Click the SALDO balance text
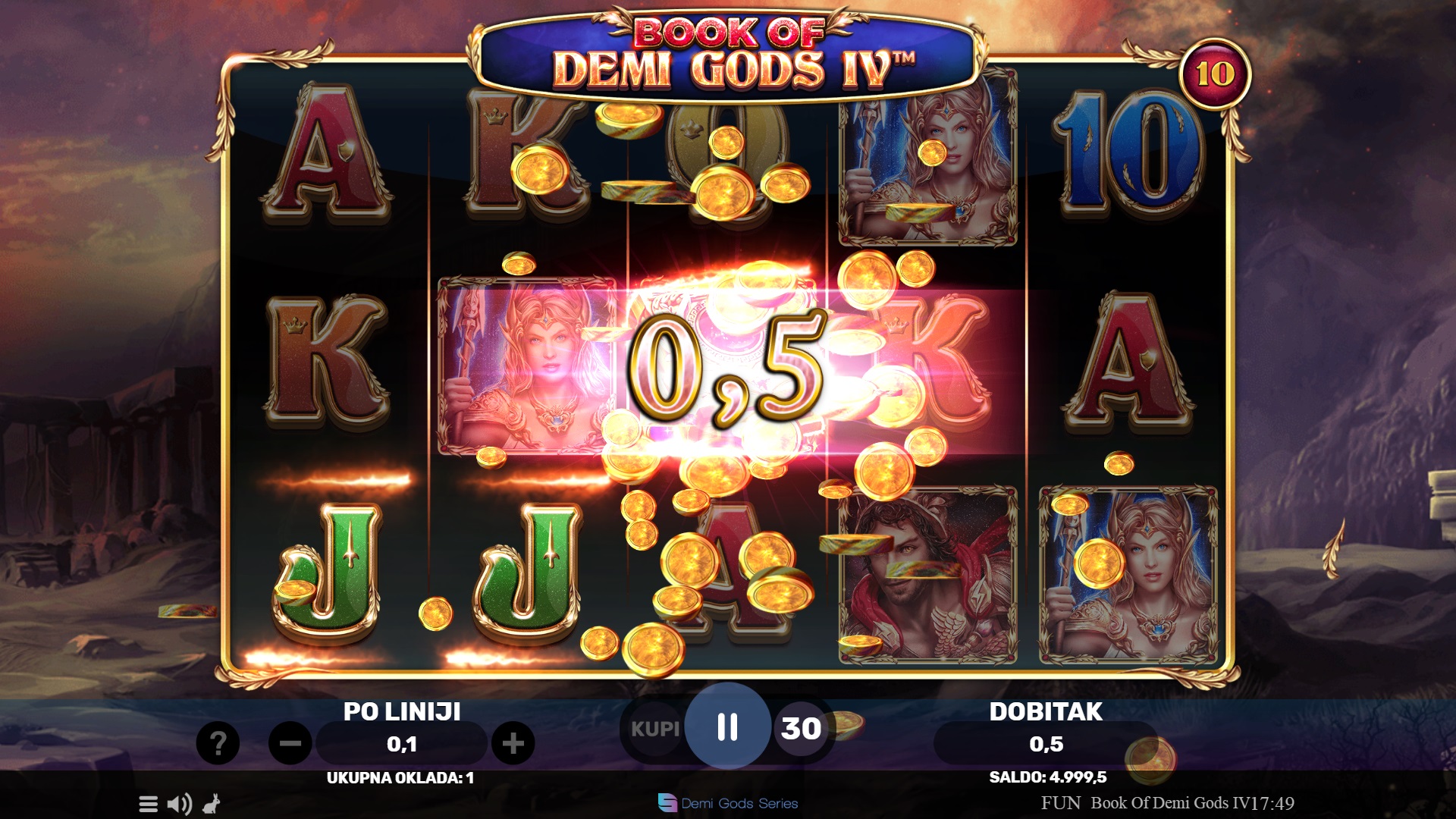Viewport: 1456px width, 819px height. [1047, 777]
